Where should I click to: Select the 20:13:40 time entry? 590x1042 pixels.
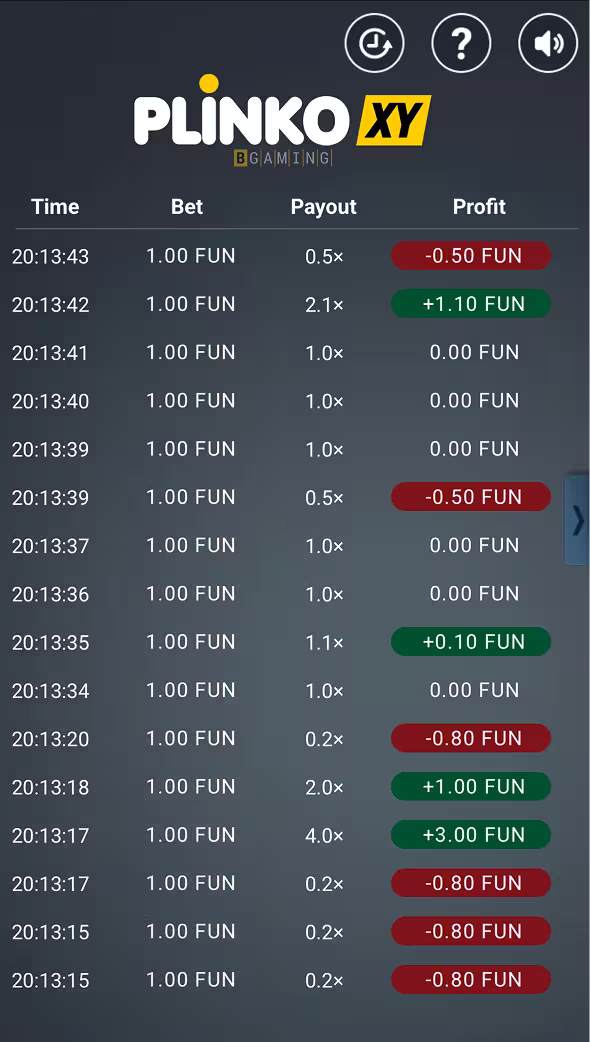click(x=50, y=401)
